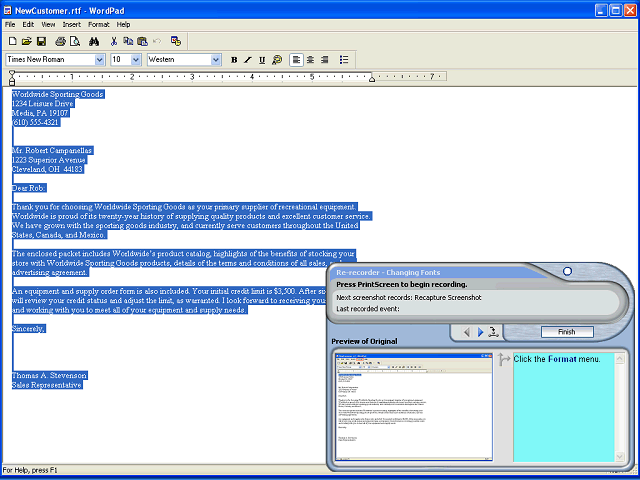Click the line 'Worldwide Sporting Goods' at top
640x480 pixels.
58,94
